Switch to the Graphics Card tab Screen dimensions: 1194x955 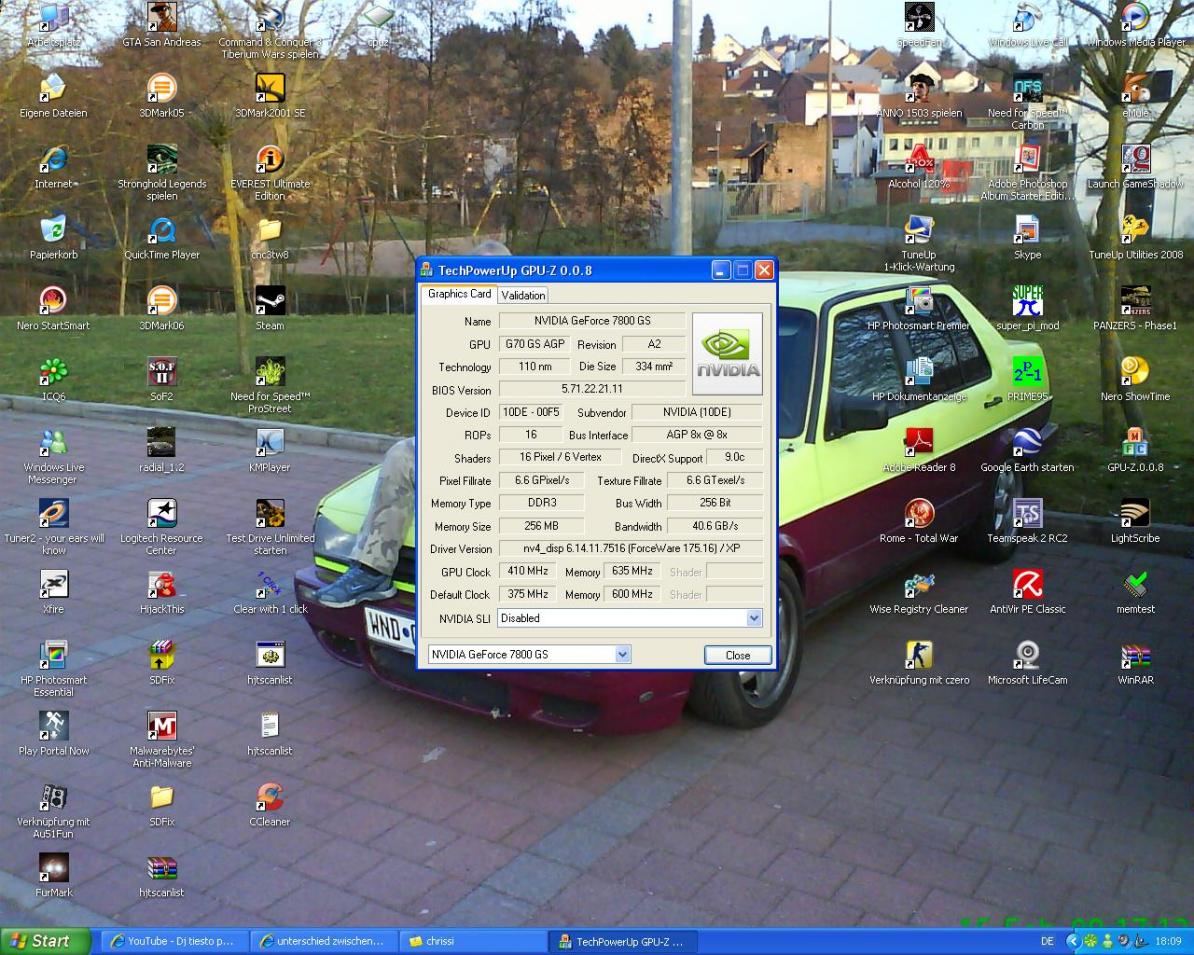point(459,294)
